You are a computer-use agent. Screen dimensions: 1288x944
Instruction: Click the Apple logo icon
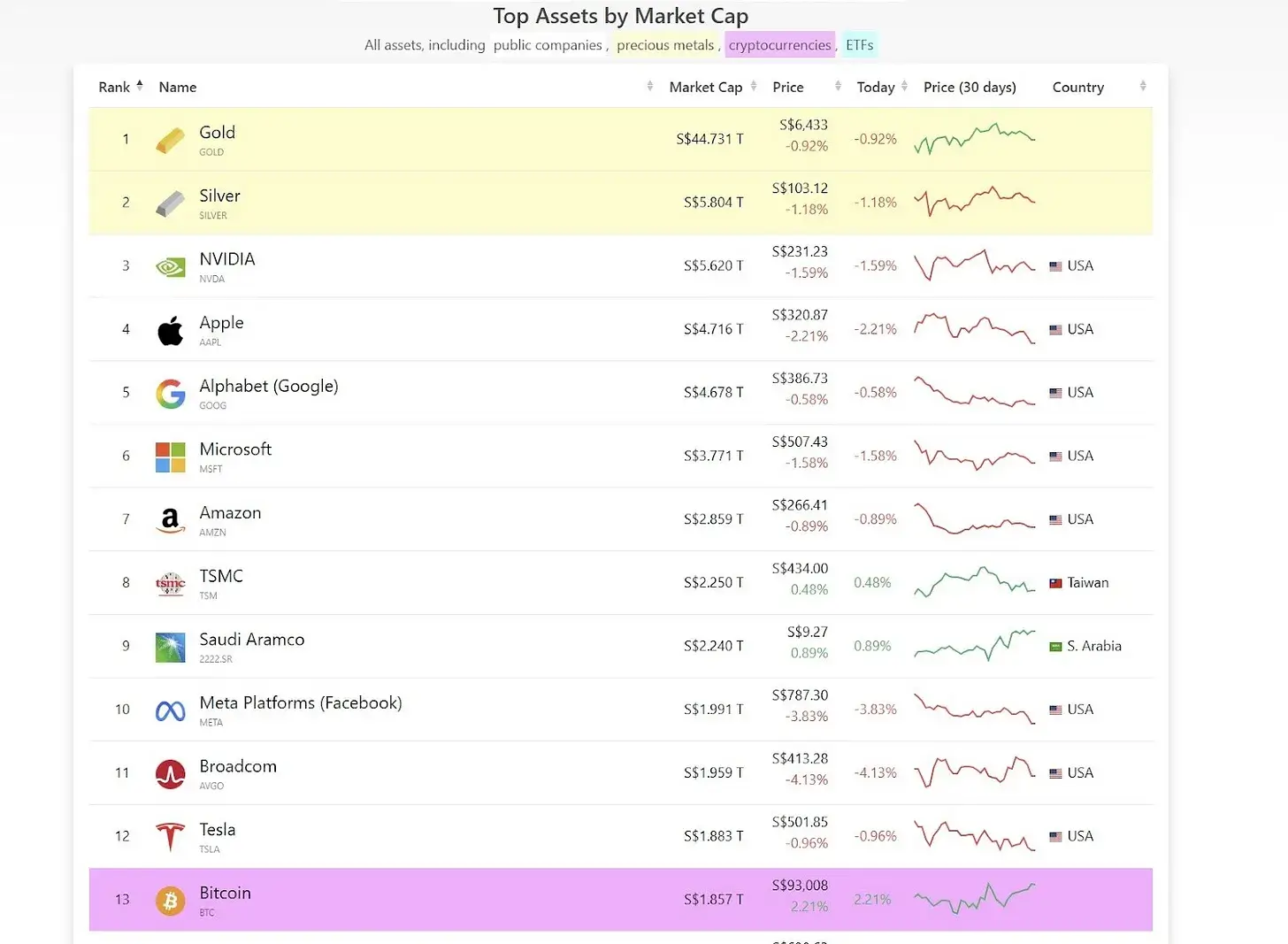170,330
